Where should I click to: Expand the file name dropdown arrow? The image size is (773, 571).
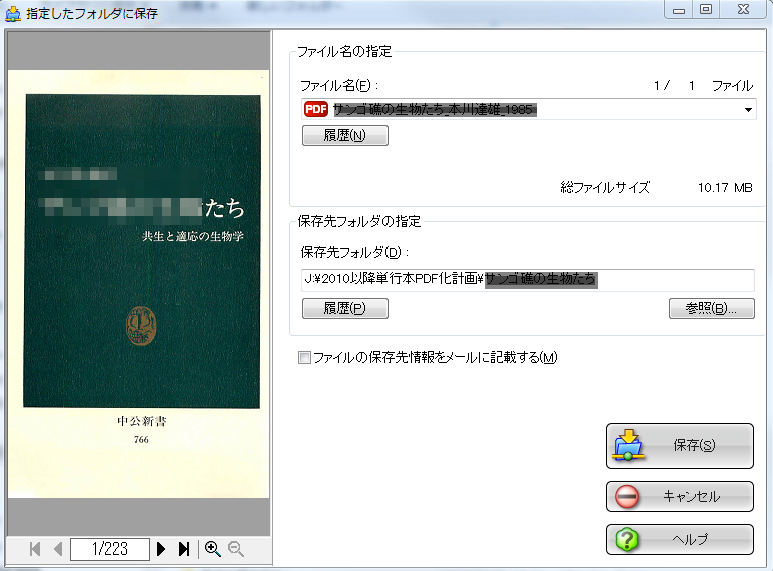pyautogui.click(x=748, y=109)
